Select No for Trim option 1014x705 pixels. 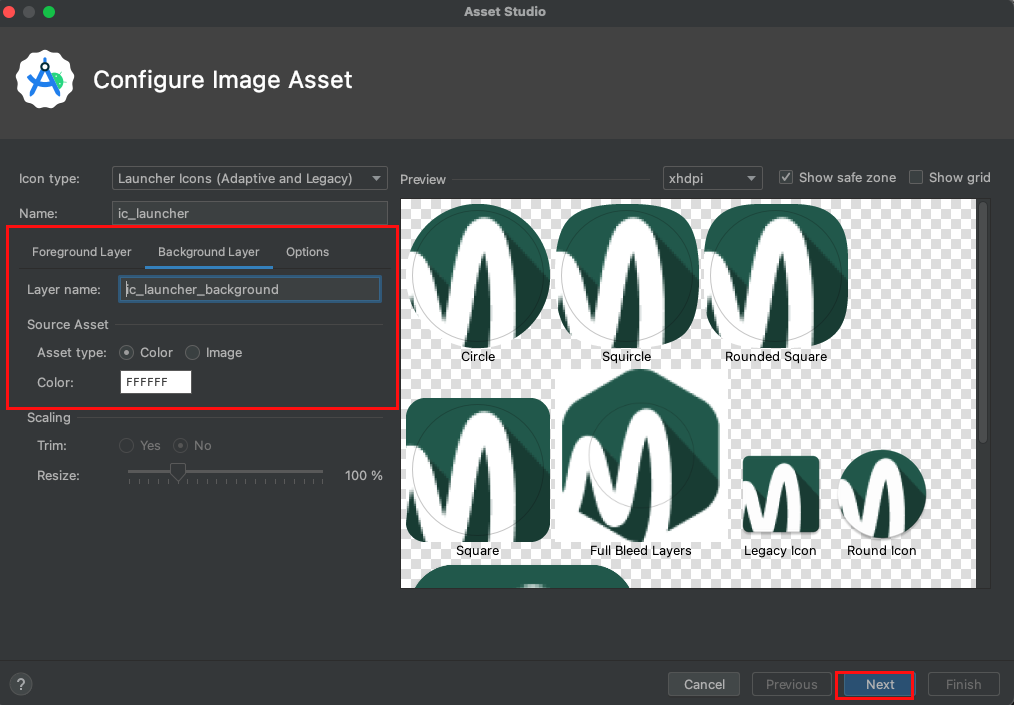coord(180,446)
